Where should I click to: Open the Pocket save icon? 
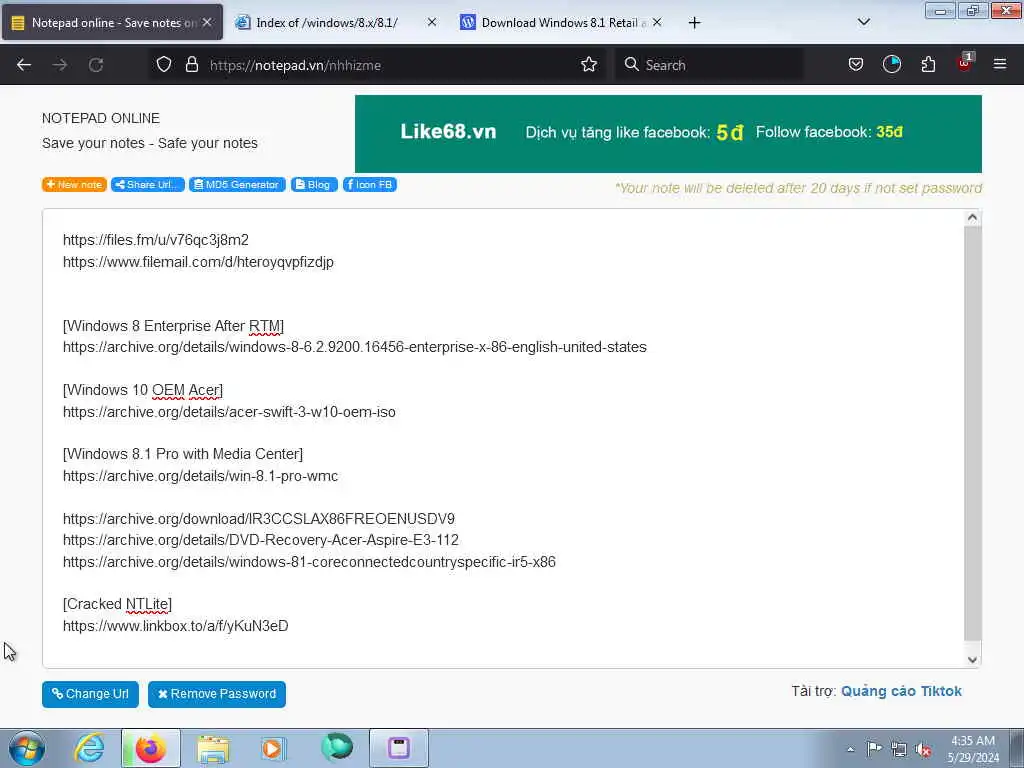856,65
